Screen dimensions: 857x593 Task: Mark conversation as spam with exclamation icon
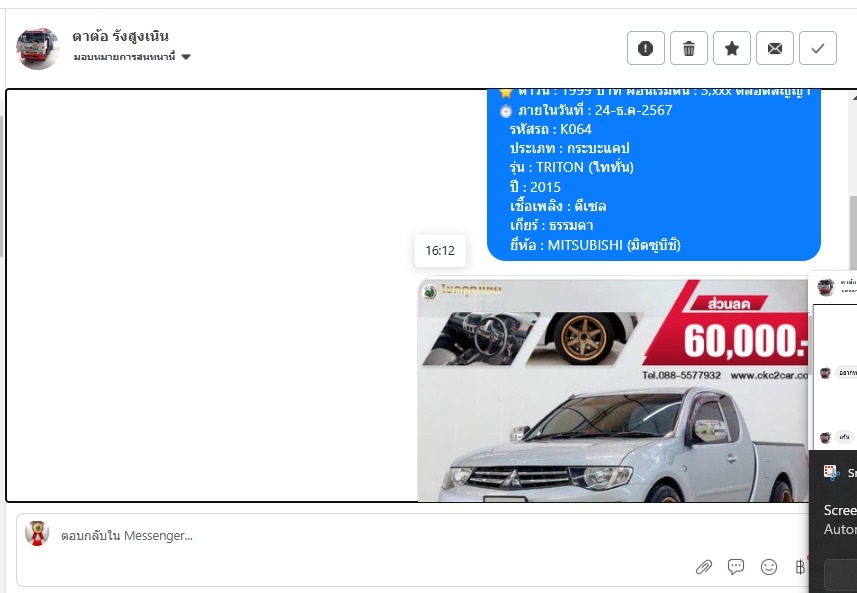[645, 49]
